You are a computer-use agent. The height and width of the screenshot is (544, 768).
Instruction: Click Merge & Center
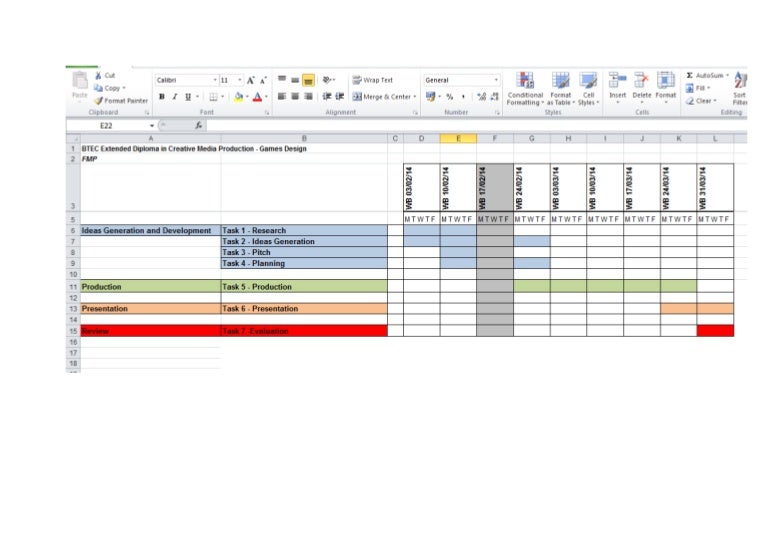pyautogui.click(x=382, y=96)
